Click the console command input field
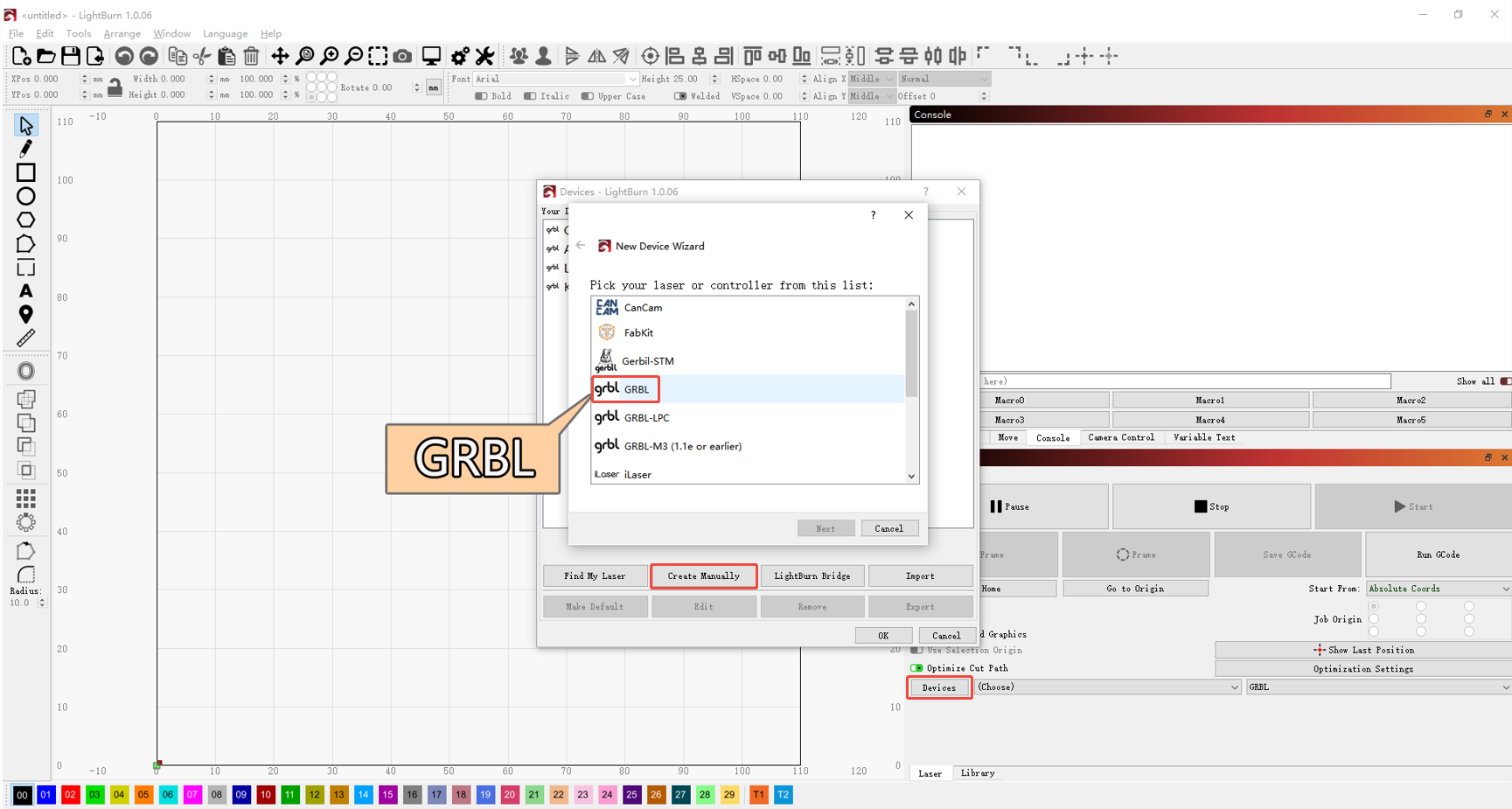 click(1185, 381)
